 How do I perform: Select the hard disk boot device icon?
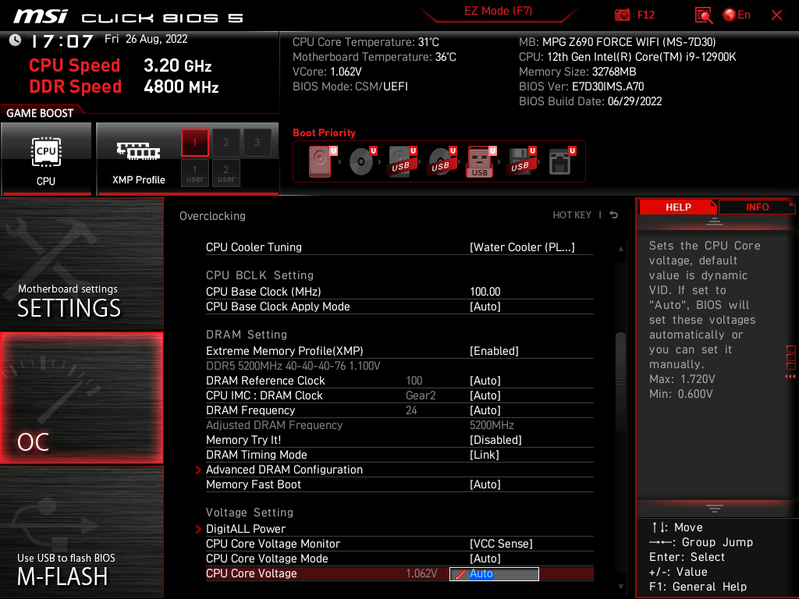click(322, 161)
